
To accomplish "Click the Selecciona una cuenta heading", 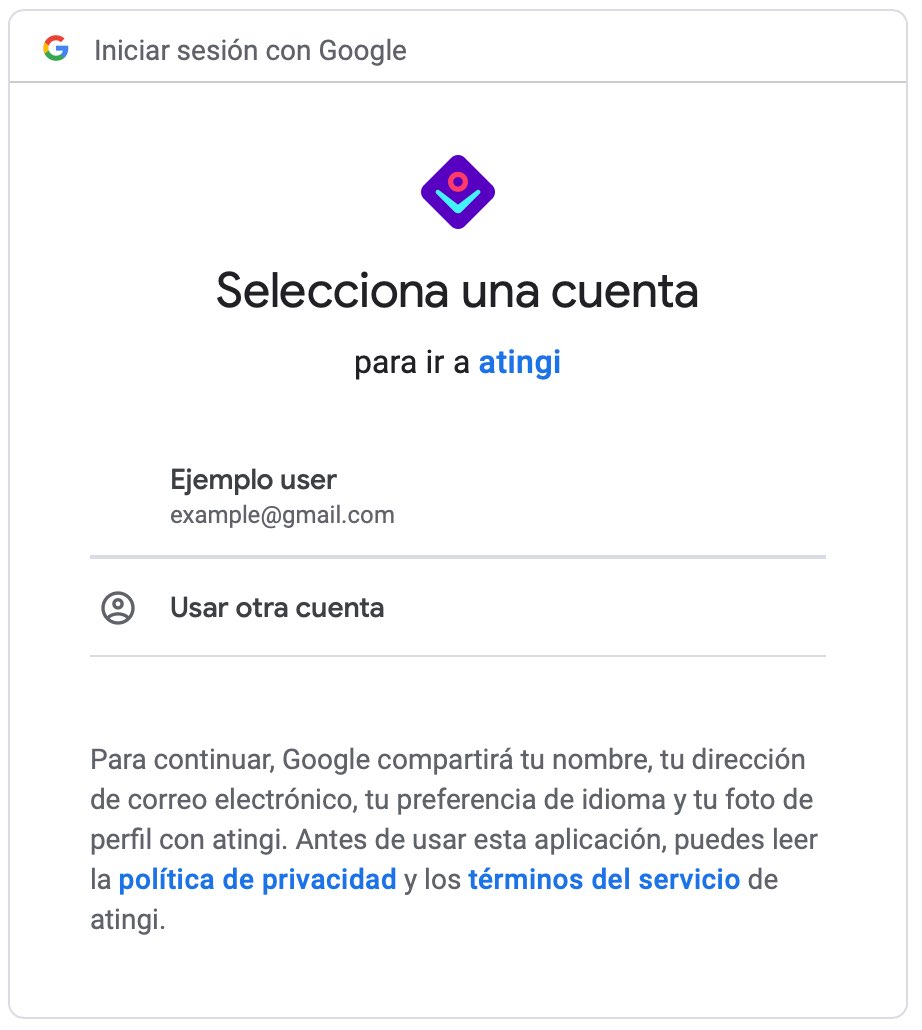I will pos(458,290).
